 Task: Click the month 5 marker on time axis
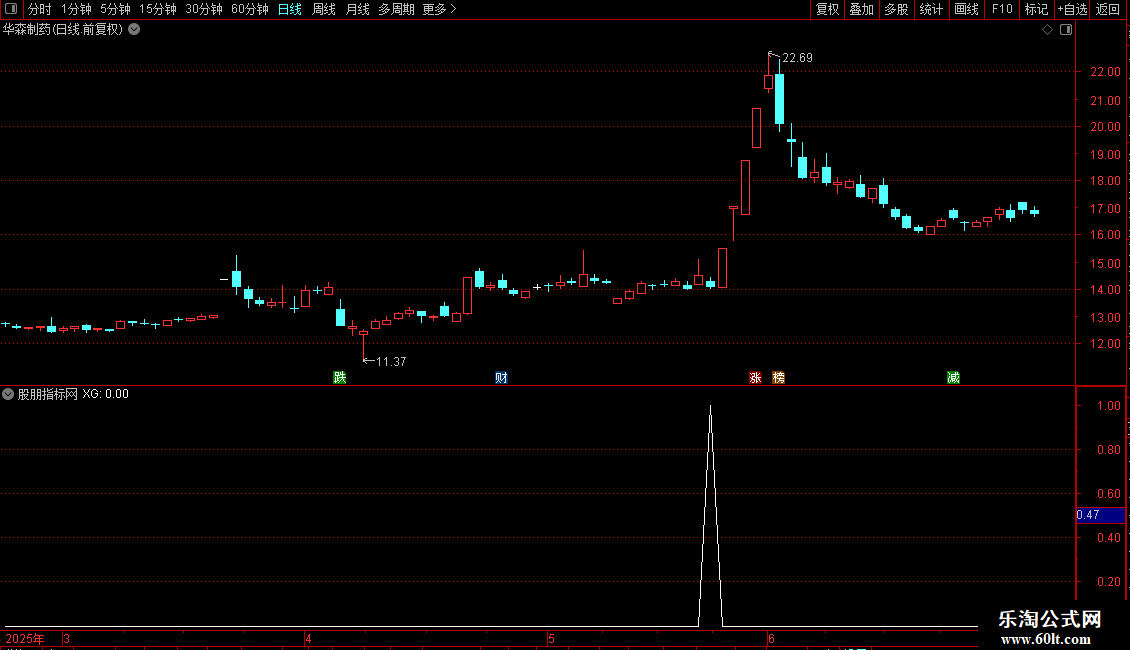click(x=551, y=639)
